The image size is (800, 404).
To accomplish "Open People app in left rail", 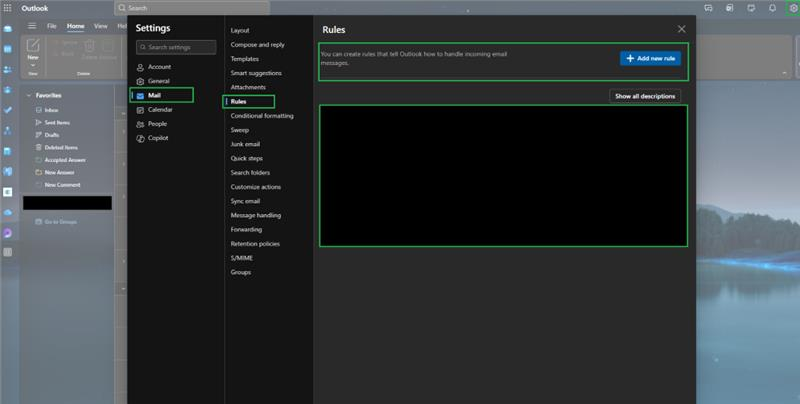I will click(8, 69).
